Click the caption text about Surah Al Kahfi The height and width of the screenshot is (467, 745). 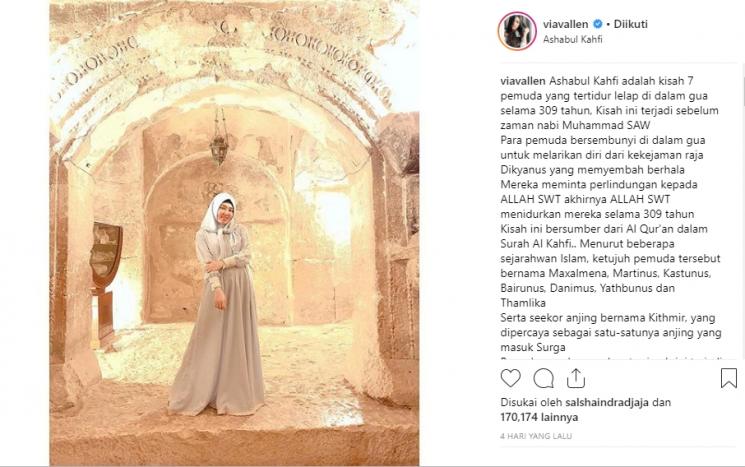[604, 236]
